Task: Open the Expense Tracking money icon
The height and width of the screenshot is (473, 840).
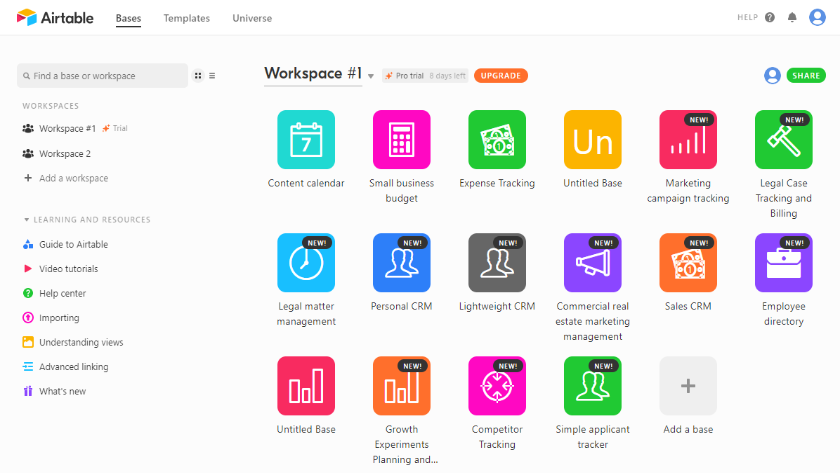Action: click(497, 139)
